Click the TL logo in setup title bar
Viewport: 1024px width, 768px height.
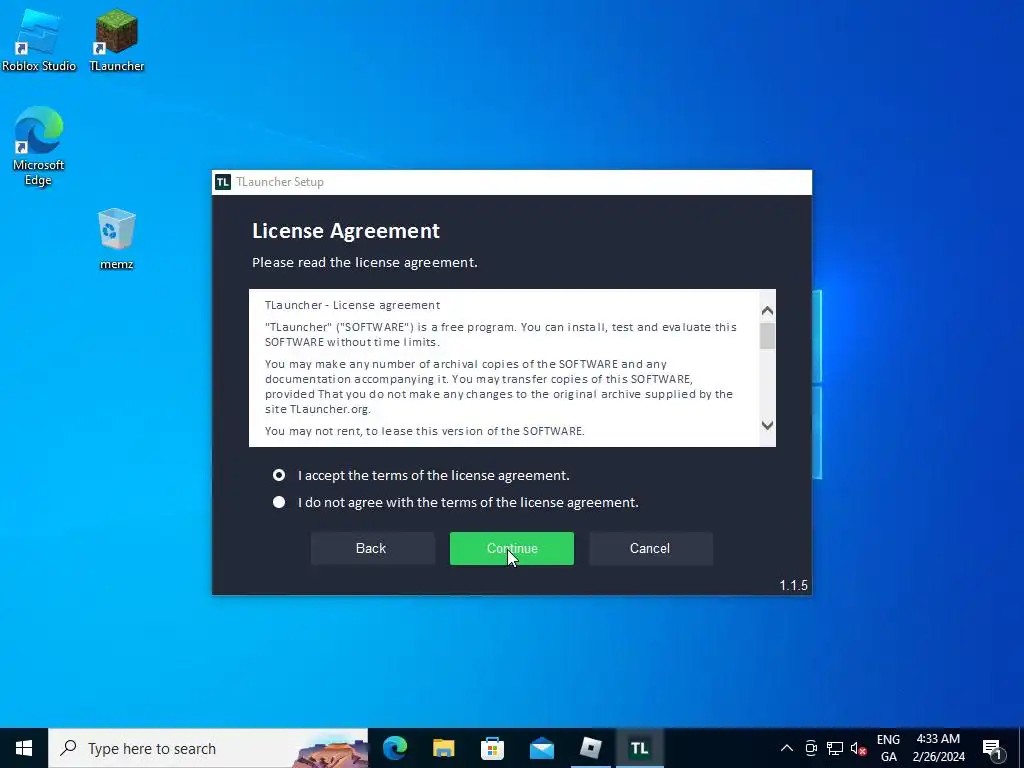tap(223, 182)
